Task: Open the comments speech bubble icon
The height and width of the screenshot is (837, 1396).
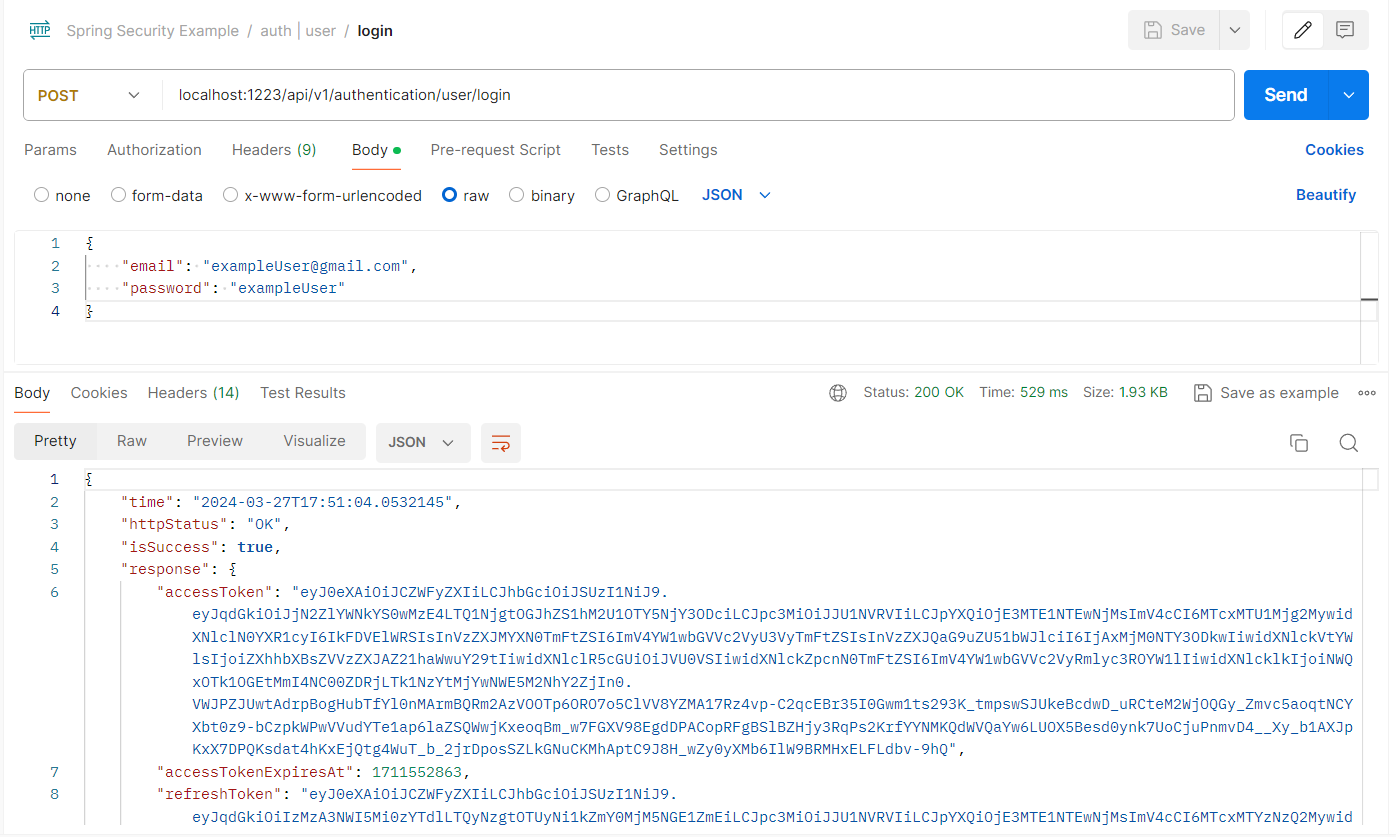Action: click(x=1345, y=30)
